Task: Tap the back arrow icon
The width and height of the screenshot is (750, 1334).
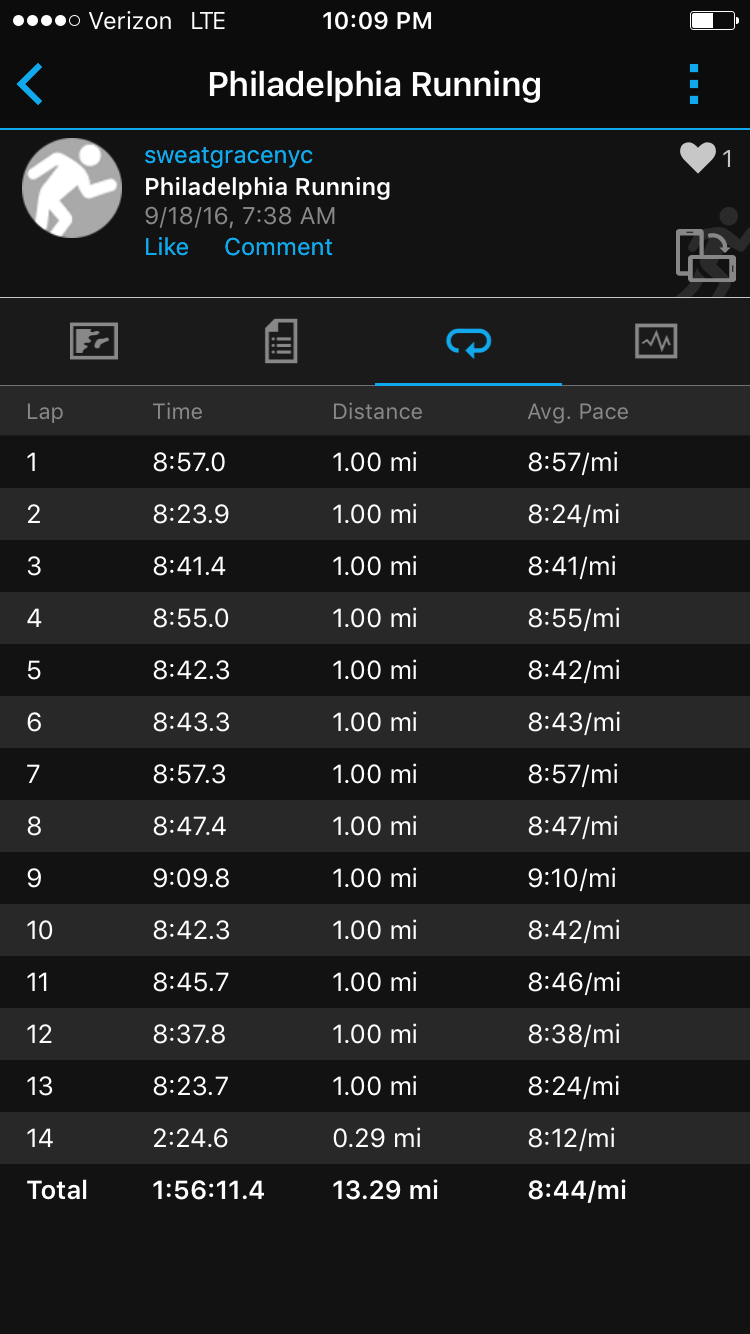Action: [x=30, y=85]
